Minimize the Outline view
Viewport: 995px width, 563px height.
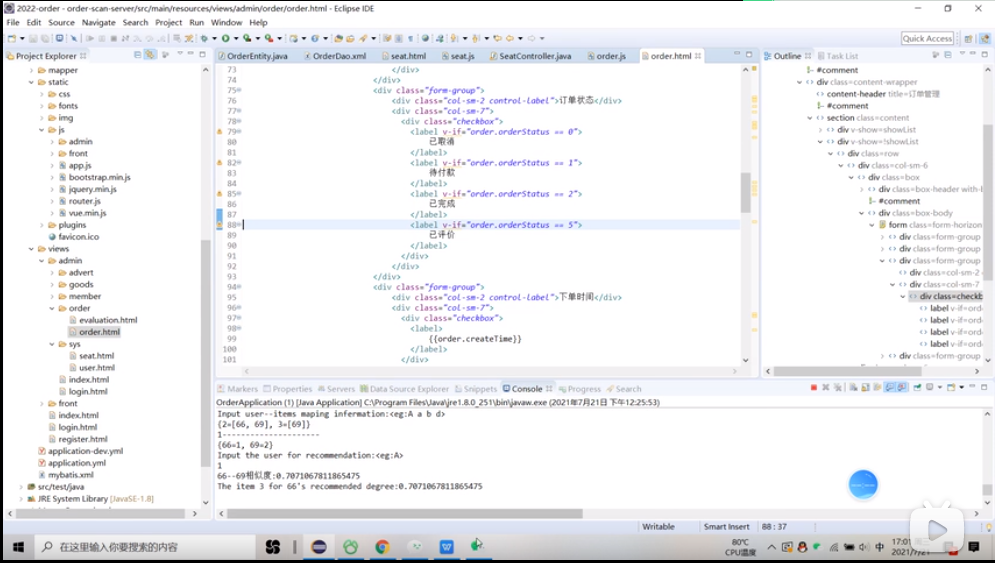coord(972,54)
